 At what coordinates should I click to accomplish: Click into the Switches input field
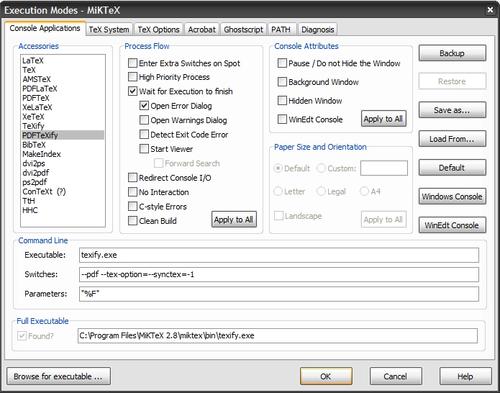[x=279, y=274]
